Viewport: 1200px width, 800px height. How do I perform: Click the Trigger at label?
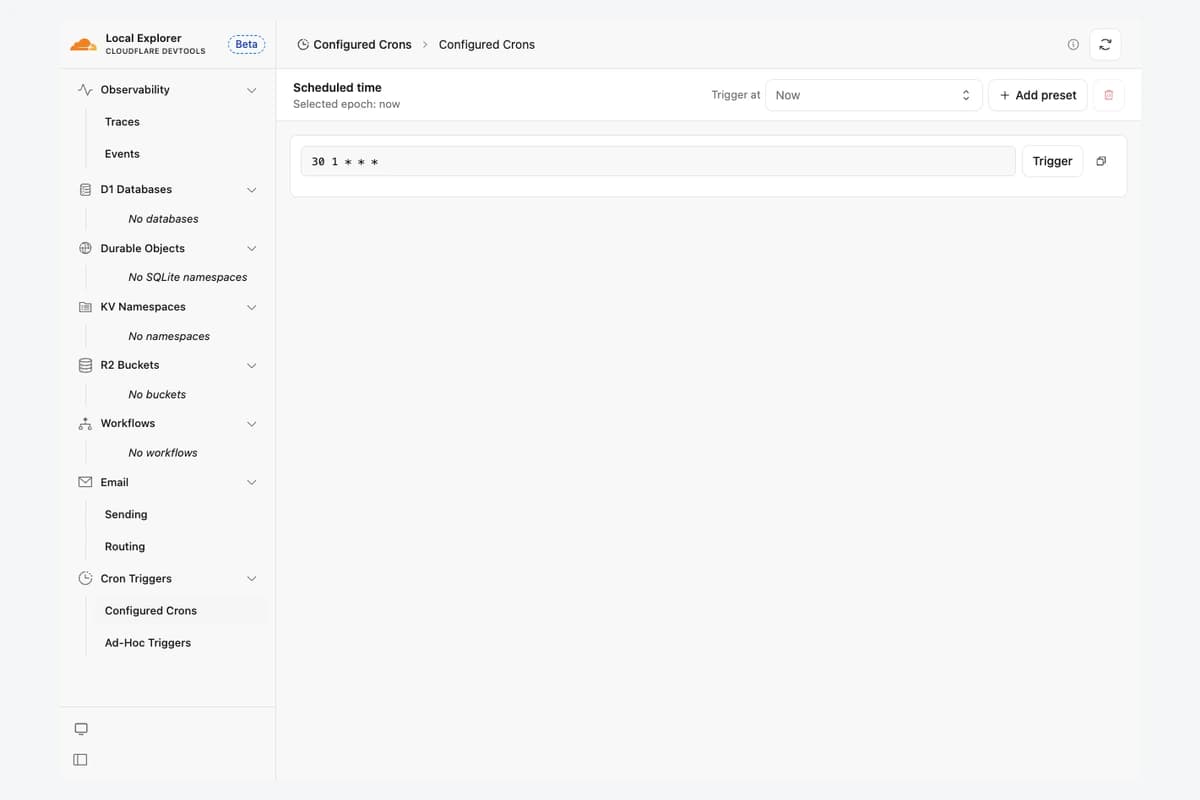[x=736, y=95]
